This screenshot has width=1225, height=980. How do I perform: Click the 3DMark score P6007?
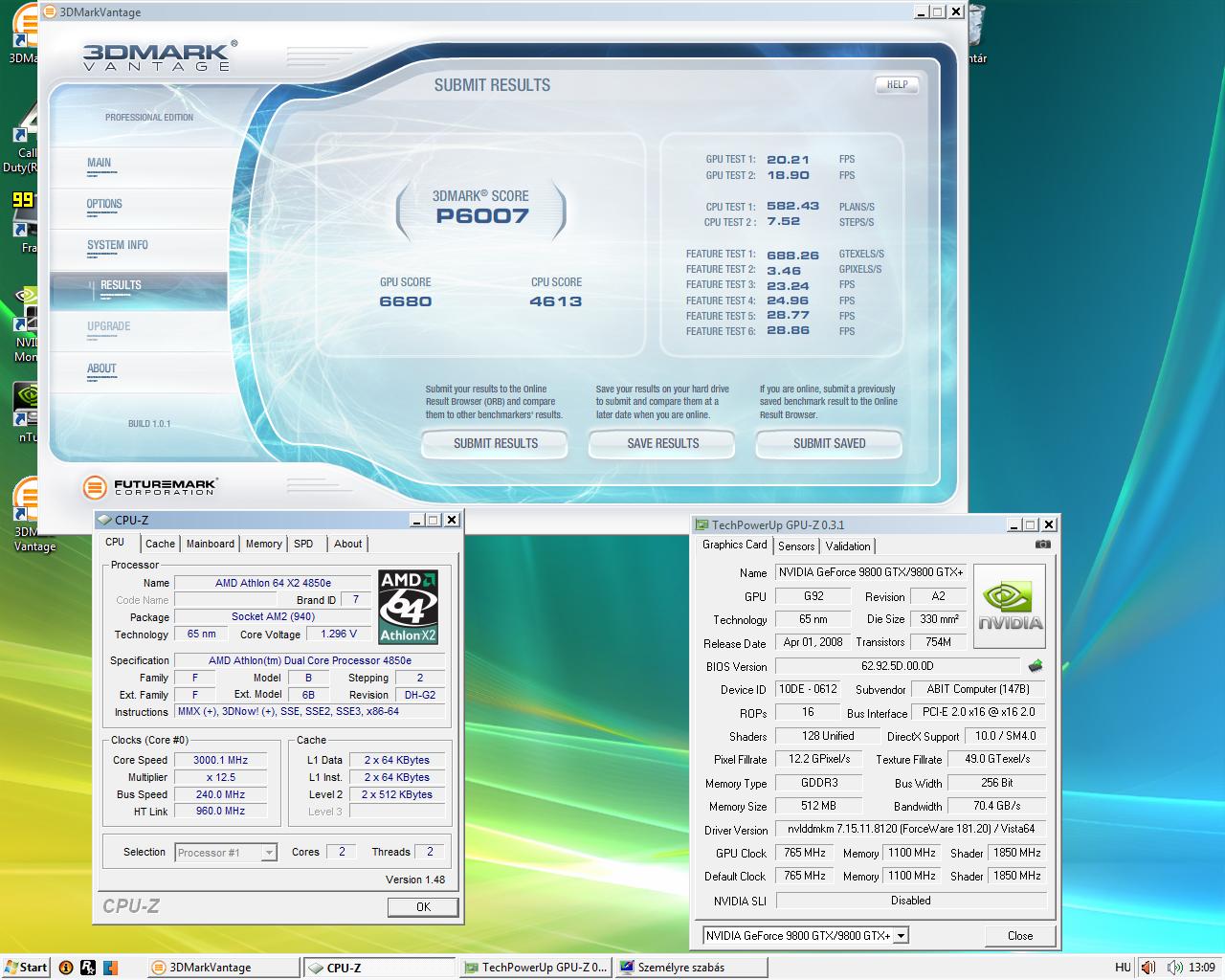(x=481, y=215)
